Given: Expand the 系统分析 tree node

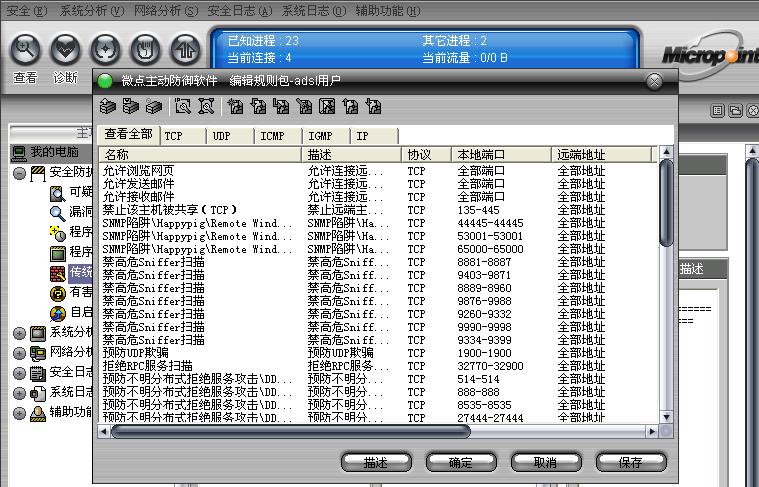Looking at the screenshot, I should click(19, 333).
